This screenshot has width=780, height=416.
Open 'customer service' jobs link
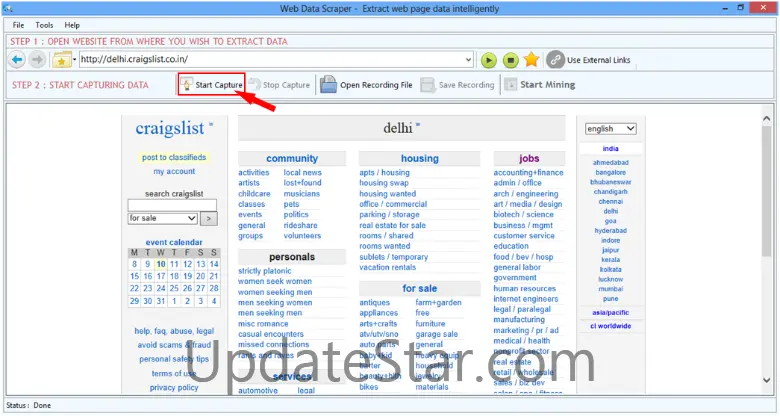pos(524,236)
